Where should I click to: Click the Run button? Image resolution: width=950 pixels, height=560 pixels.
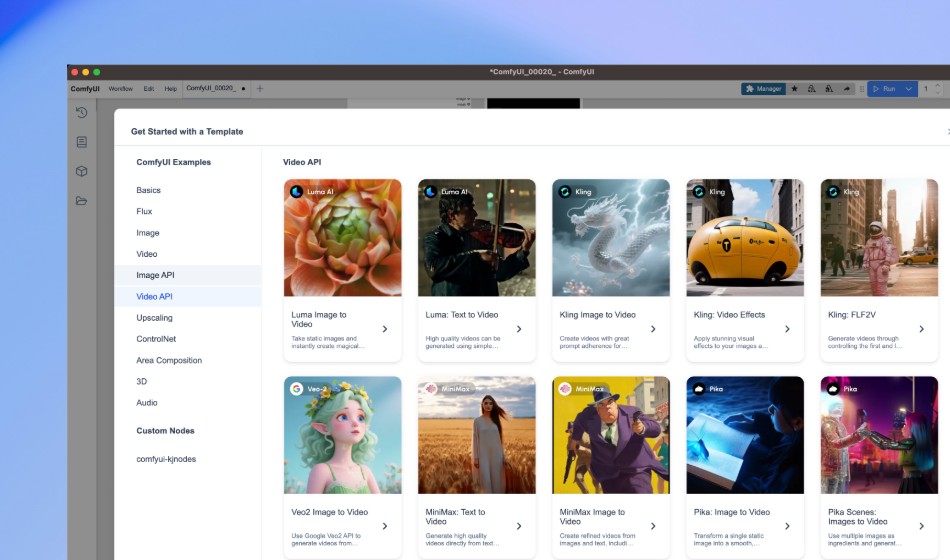pyautogui.click(x=884, y=88)
